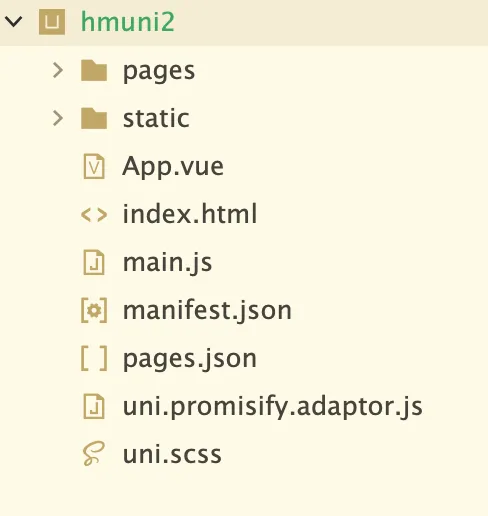Click the square brackets icon beside pages.json
This screenshot has height=516, width=488.
point(94,358)
